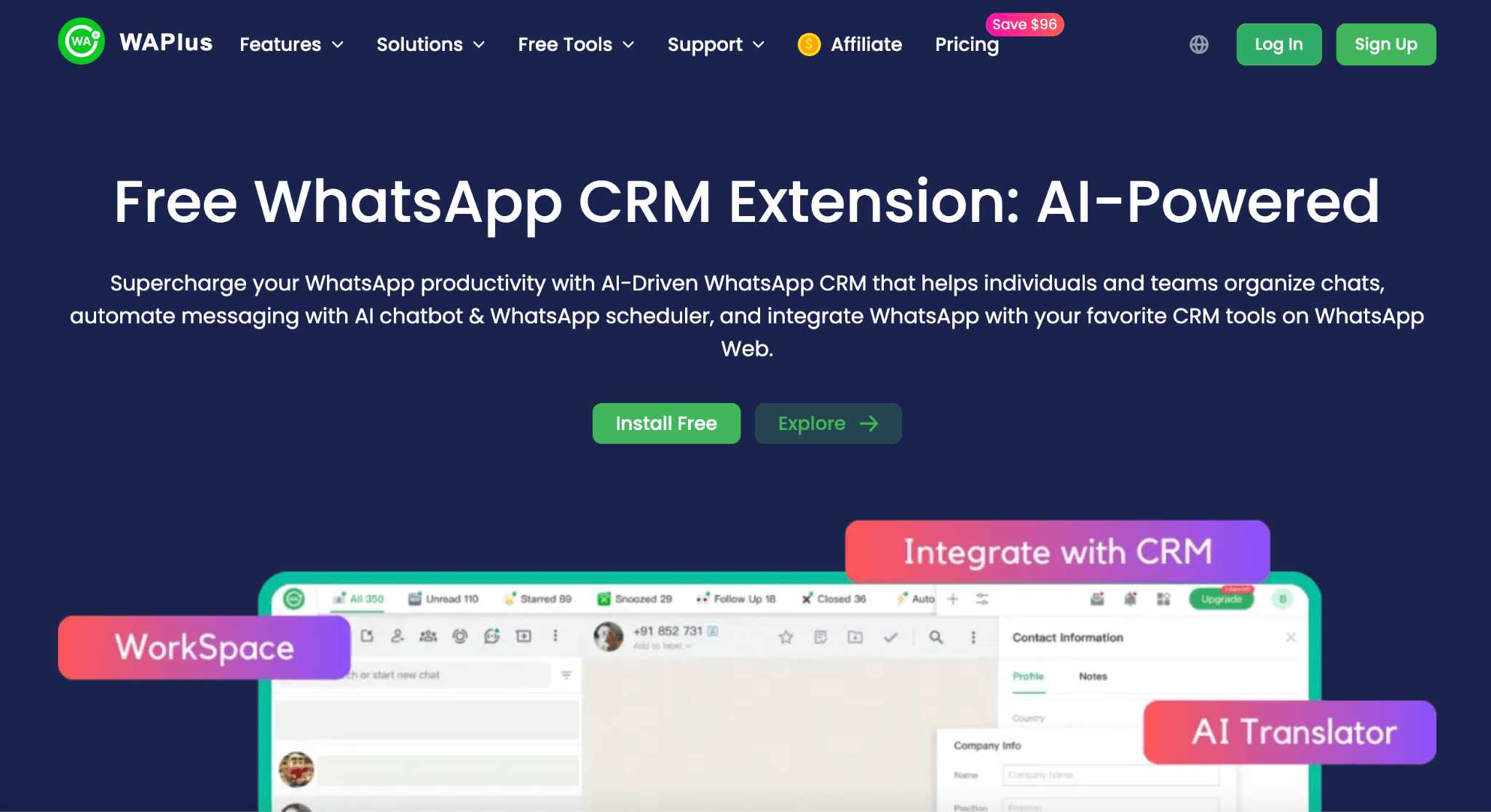
Task: Switch to the Unread 110 tab
Action: tap(443, 599)
